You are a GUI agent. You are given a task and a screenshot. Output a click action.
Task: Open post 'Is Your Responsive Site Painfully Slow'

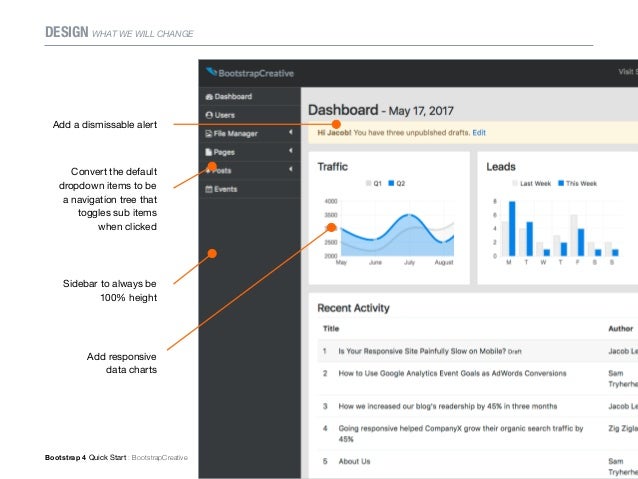[x=422, y=351]
